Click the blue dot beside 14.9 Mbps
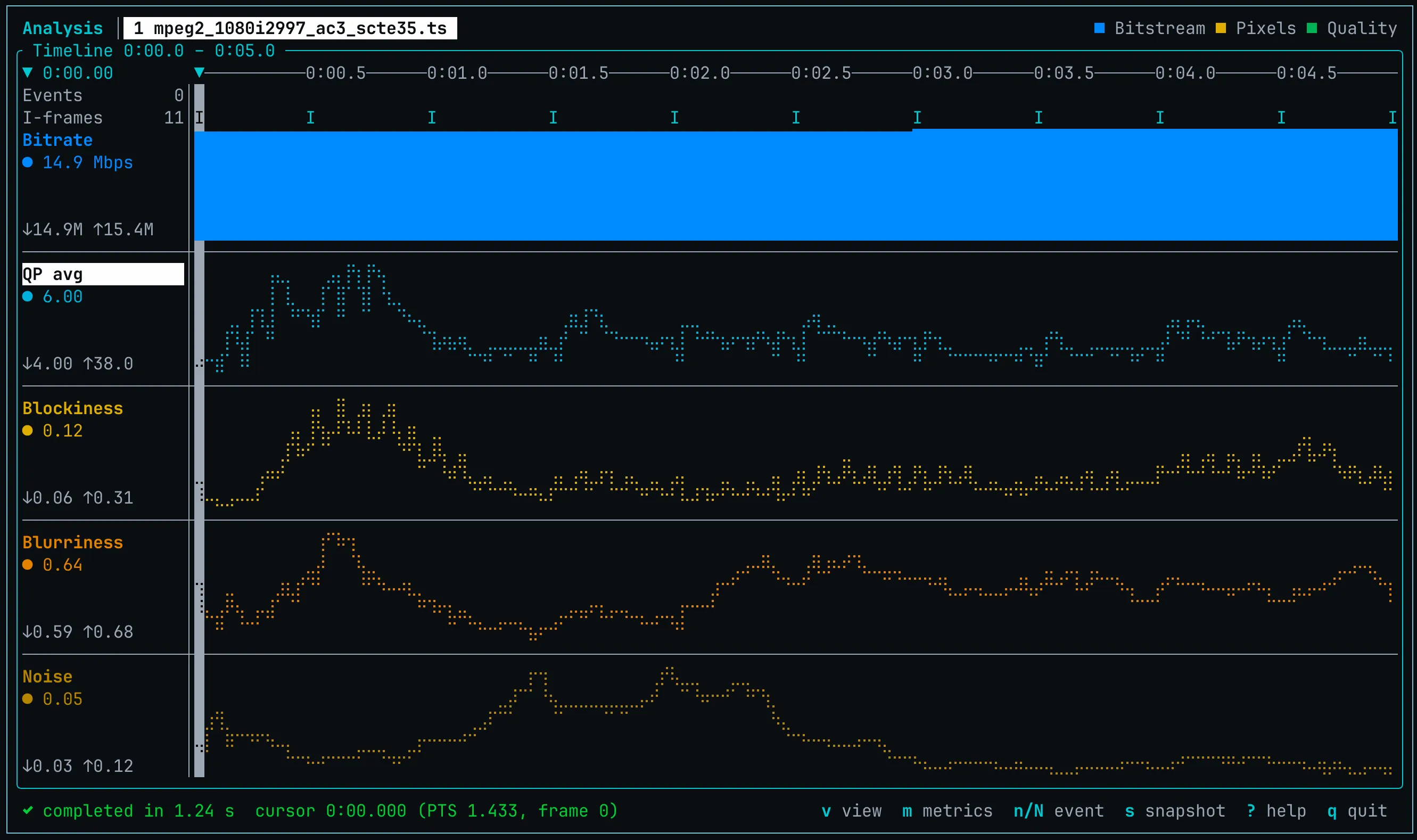 28,162
